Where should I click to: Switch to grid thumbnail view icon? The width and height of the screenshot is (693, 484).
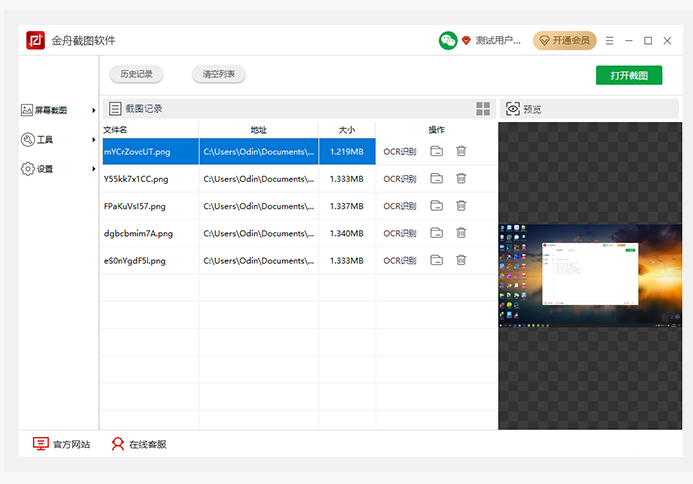point(484,108)
